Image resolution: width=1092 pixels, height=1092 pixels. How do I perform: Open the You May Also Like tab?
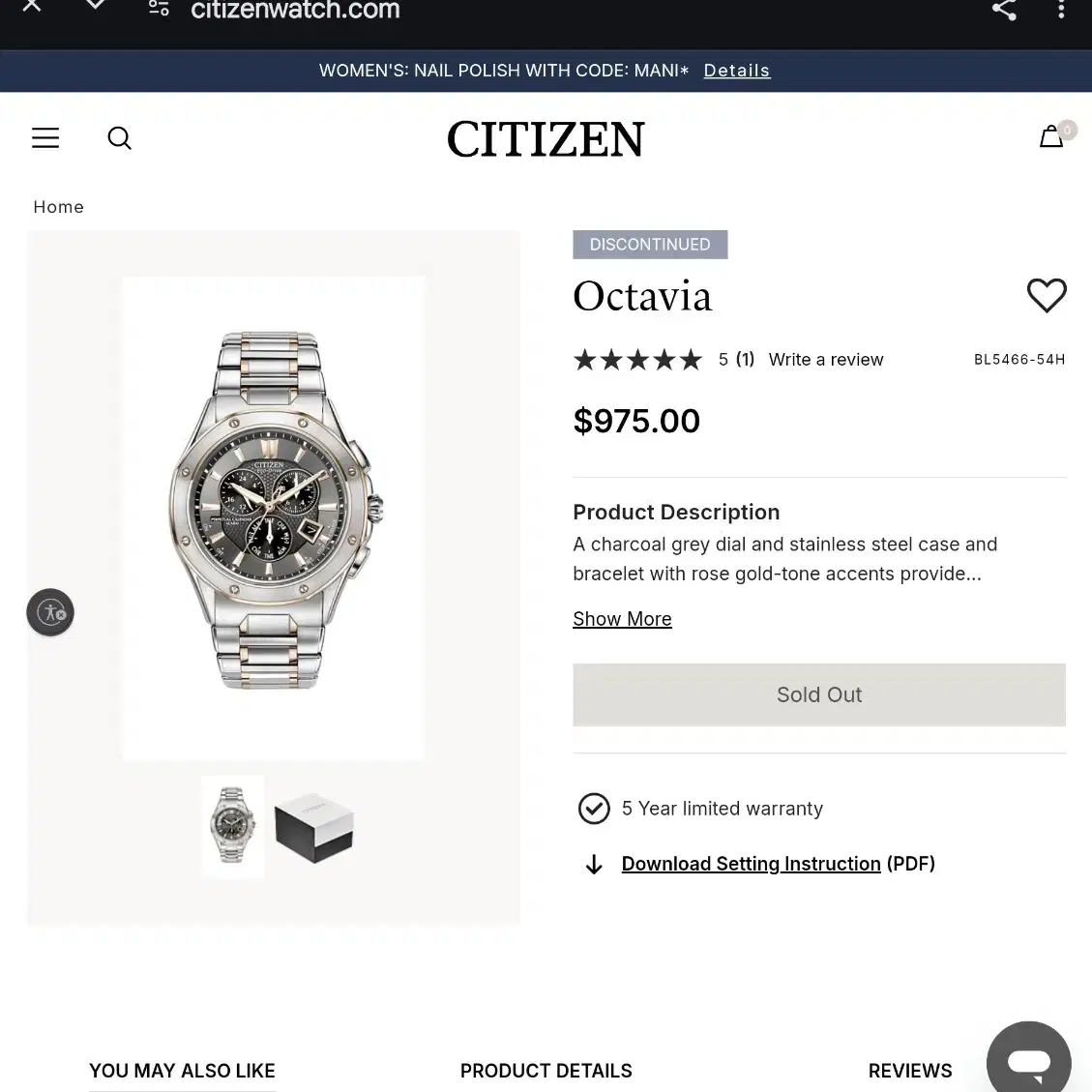[182, 1071]
